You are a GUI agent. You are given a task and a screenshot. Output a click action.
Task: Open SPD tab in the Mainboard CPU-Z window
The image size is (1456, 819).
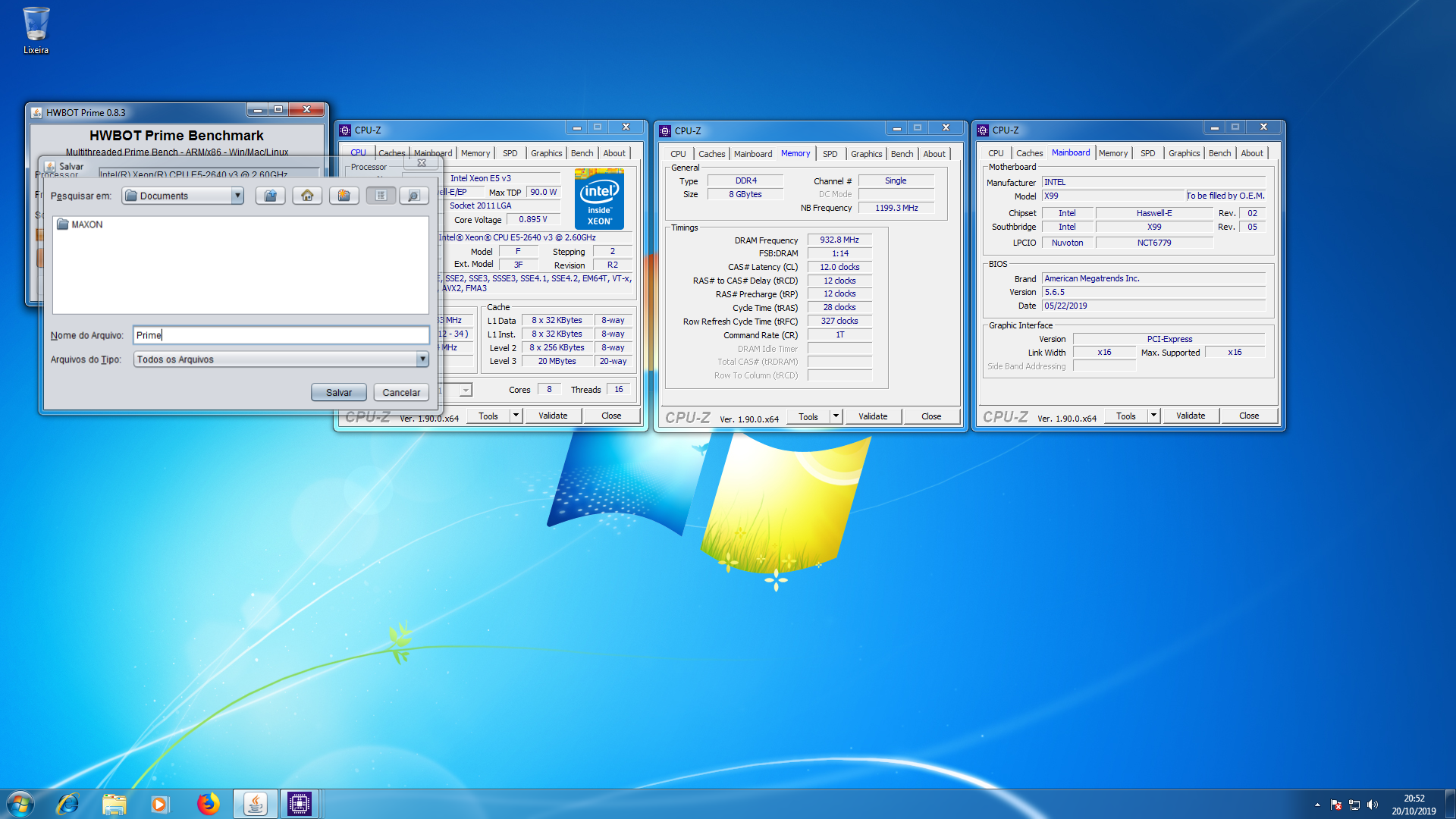click(x=1148, y=153)
